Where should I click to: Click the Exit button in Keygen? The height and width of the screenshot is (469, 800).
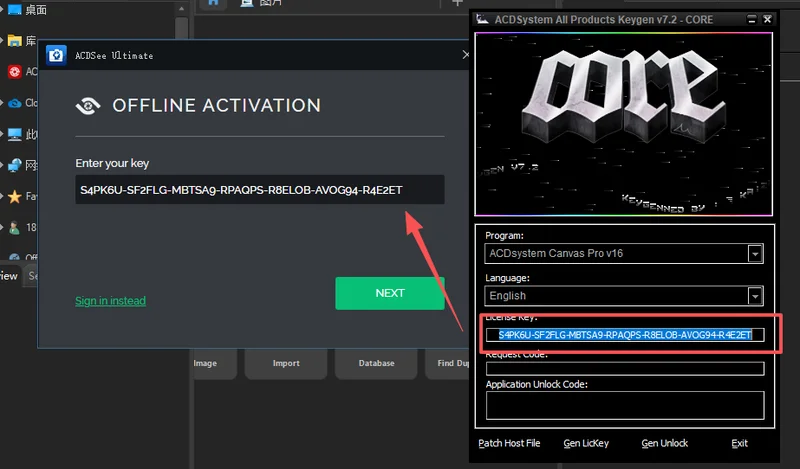coord(739,443)
